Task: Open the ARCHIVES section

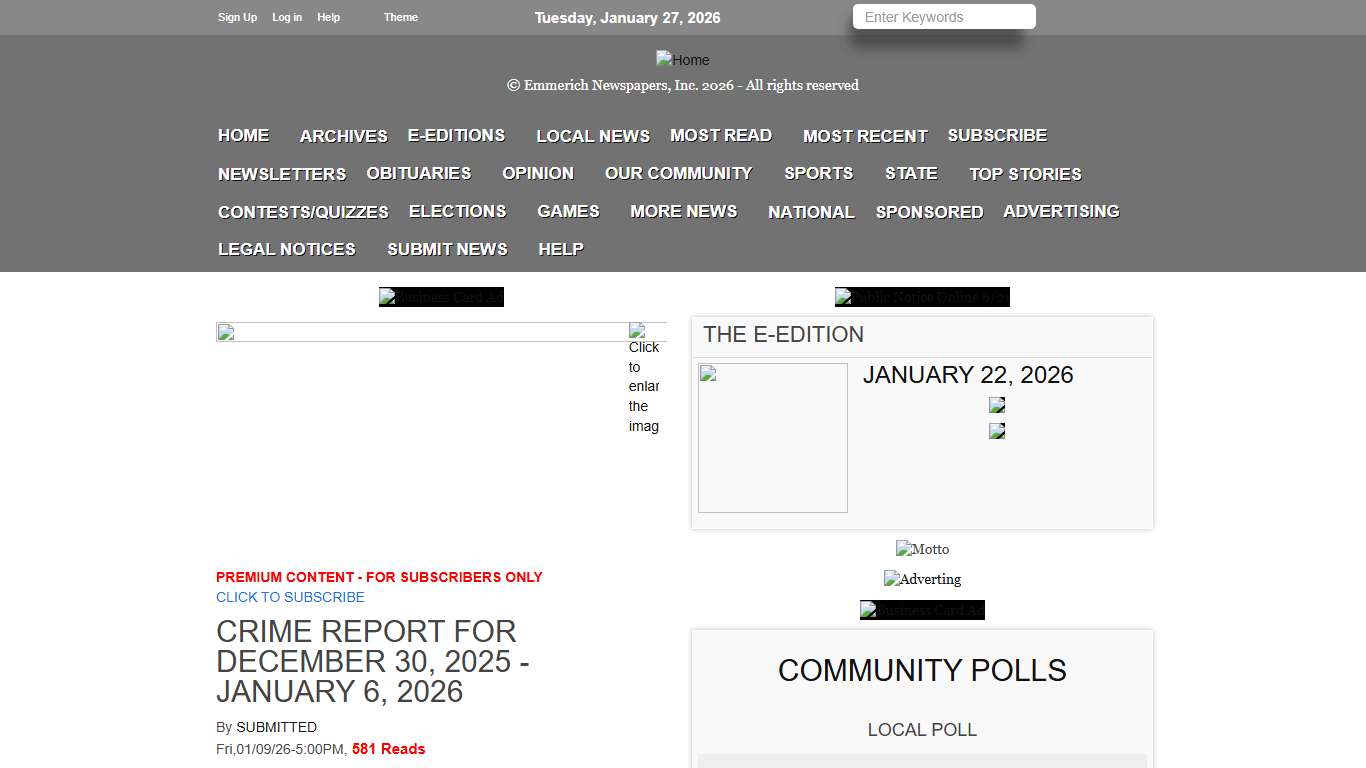Action: 343,135
